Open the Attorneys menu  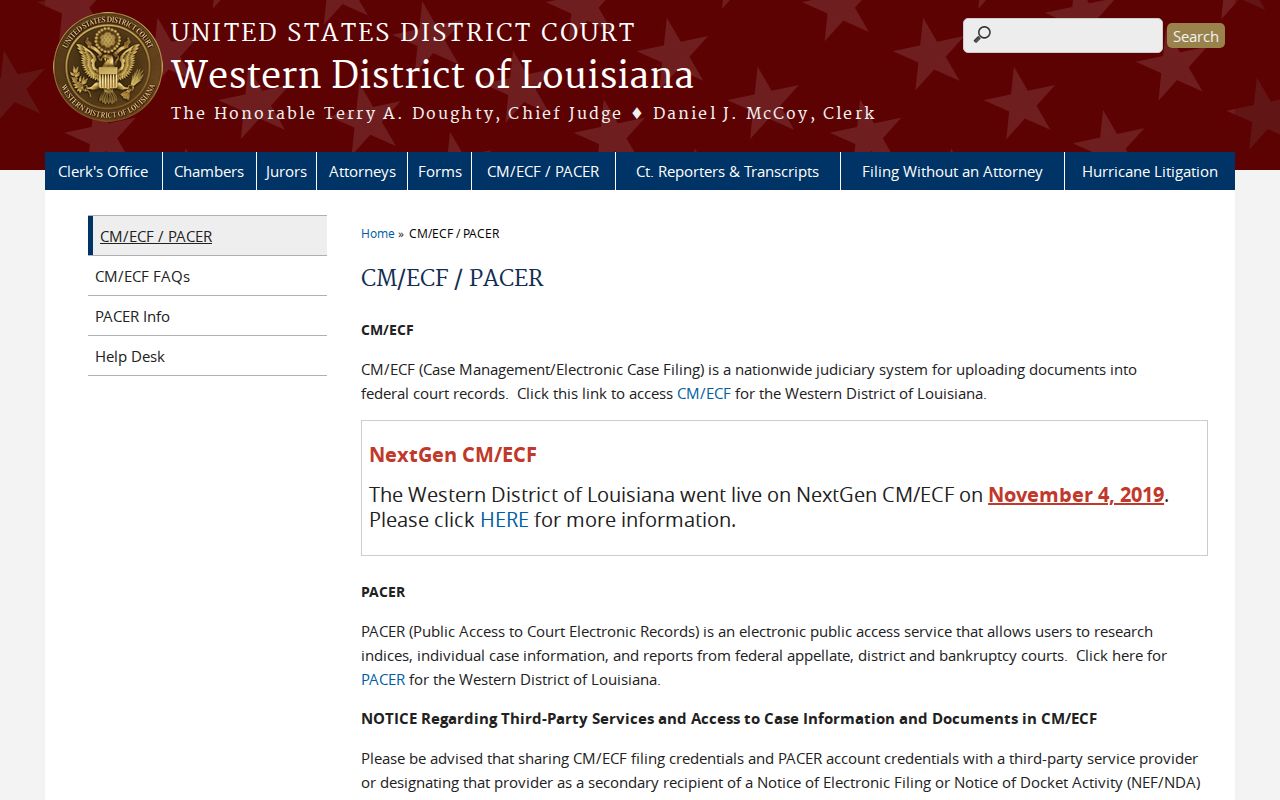point(362,171)
